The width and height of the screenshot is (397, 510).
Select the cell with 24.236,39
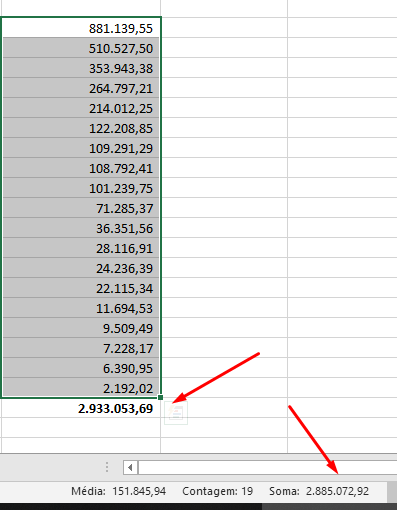[x=81, y=268]
